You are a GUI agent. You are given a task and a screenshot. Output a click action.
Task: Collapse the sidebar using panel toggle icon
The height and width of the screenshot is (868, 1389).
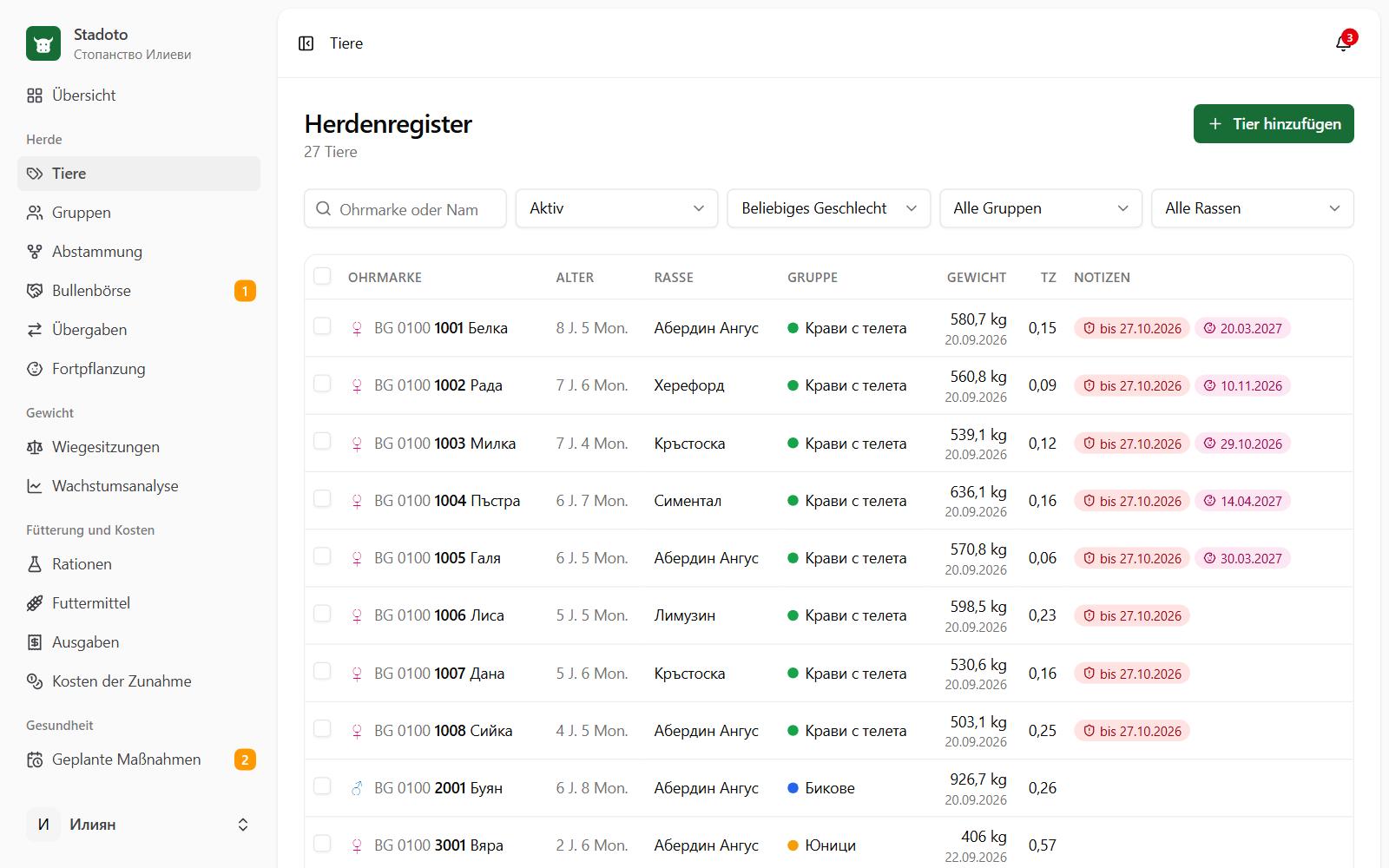click(306, 43)
